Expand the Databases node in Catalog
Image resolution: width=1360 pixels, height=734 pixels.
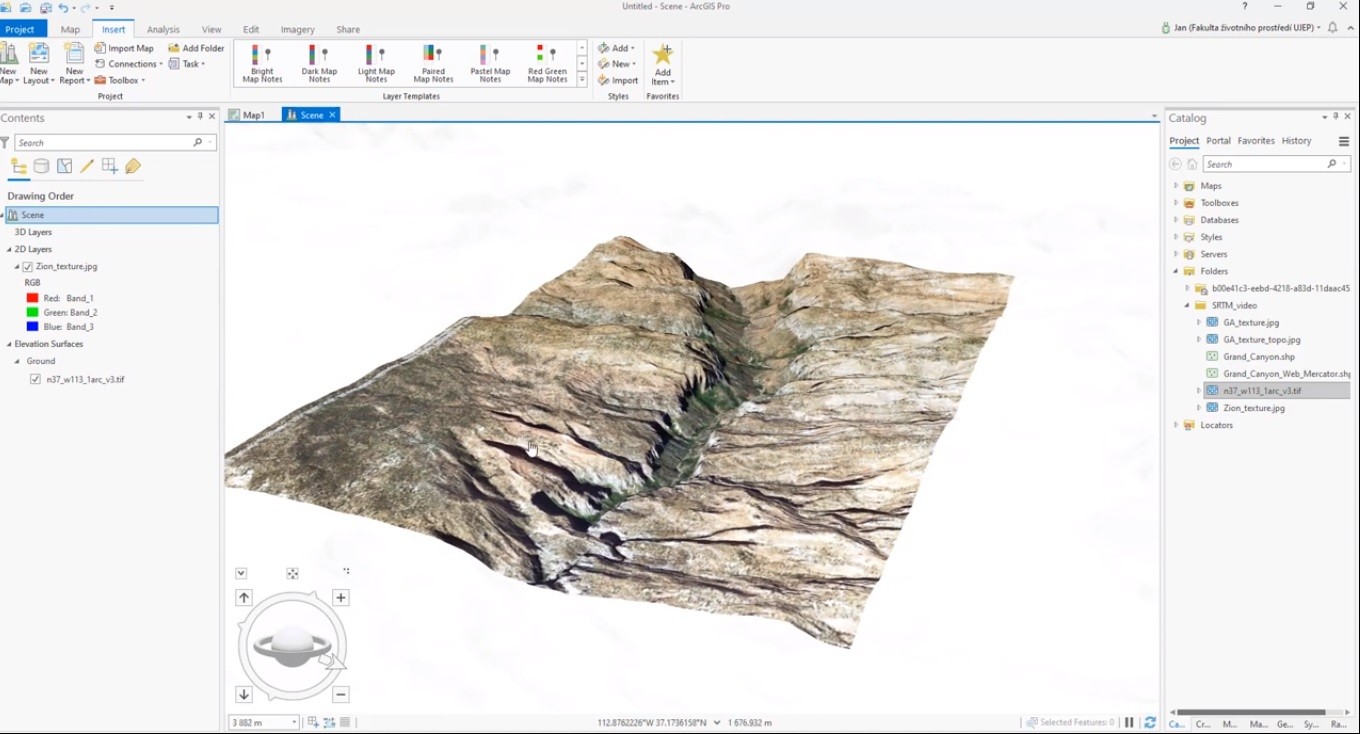[1176, 220]
